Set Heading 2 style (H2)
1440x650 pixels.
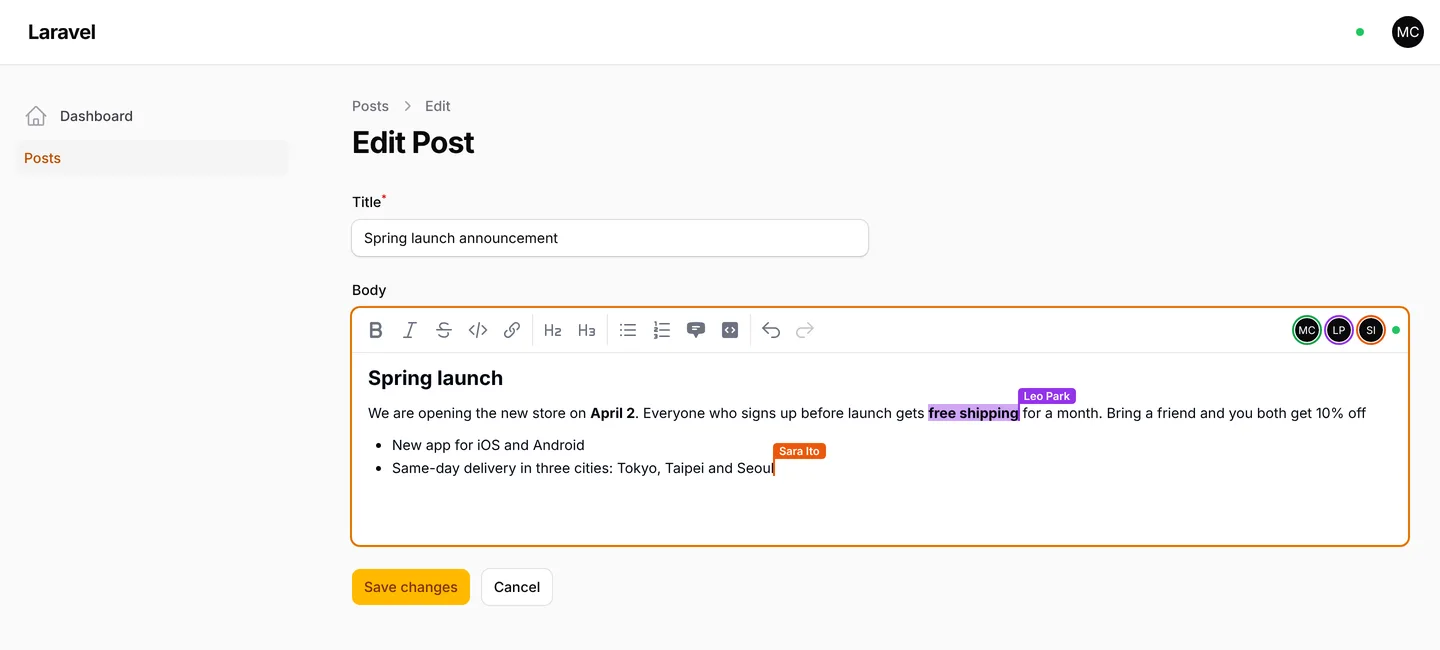click(x=553, y=330)
